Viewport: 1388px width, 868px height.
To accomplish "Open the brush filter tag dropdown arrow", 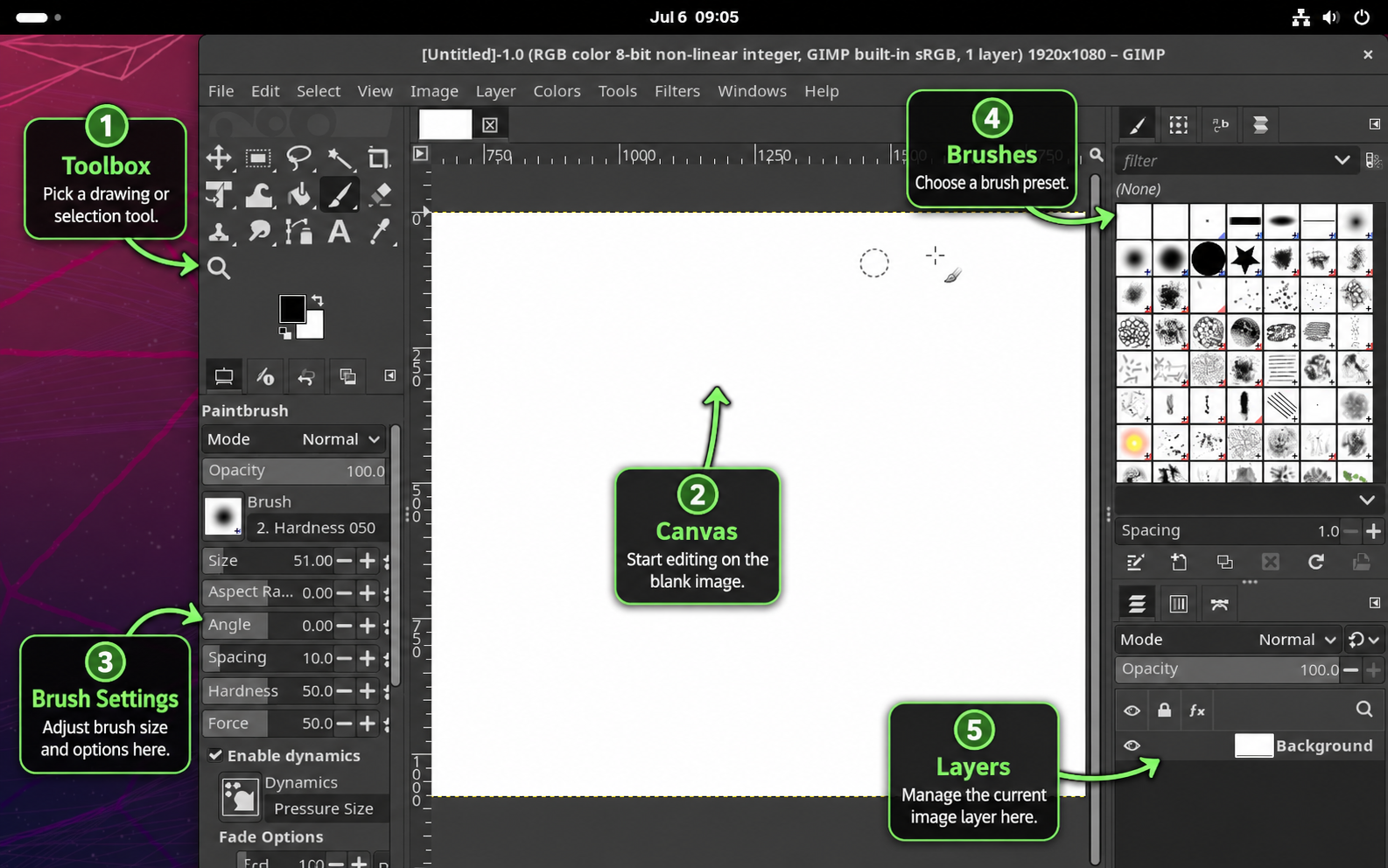I will tap(1342, 160).
